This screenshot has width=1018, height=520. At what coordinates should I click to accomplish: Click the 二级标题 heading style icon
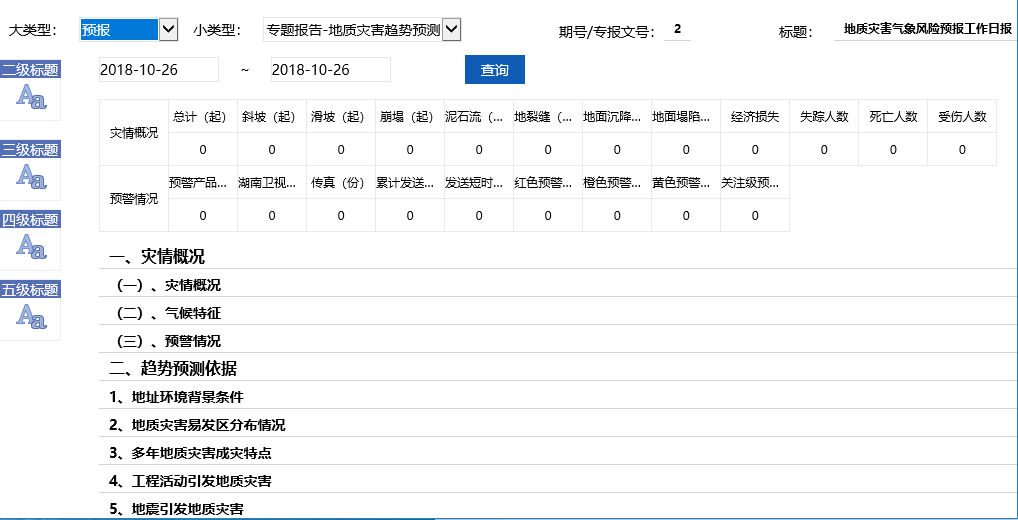[30, 96]
